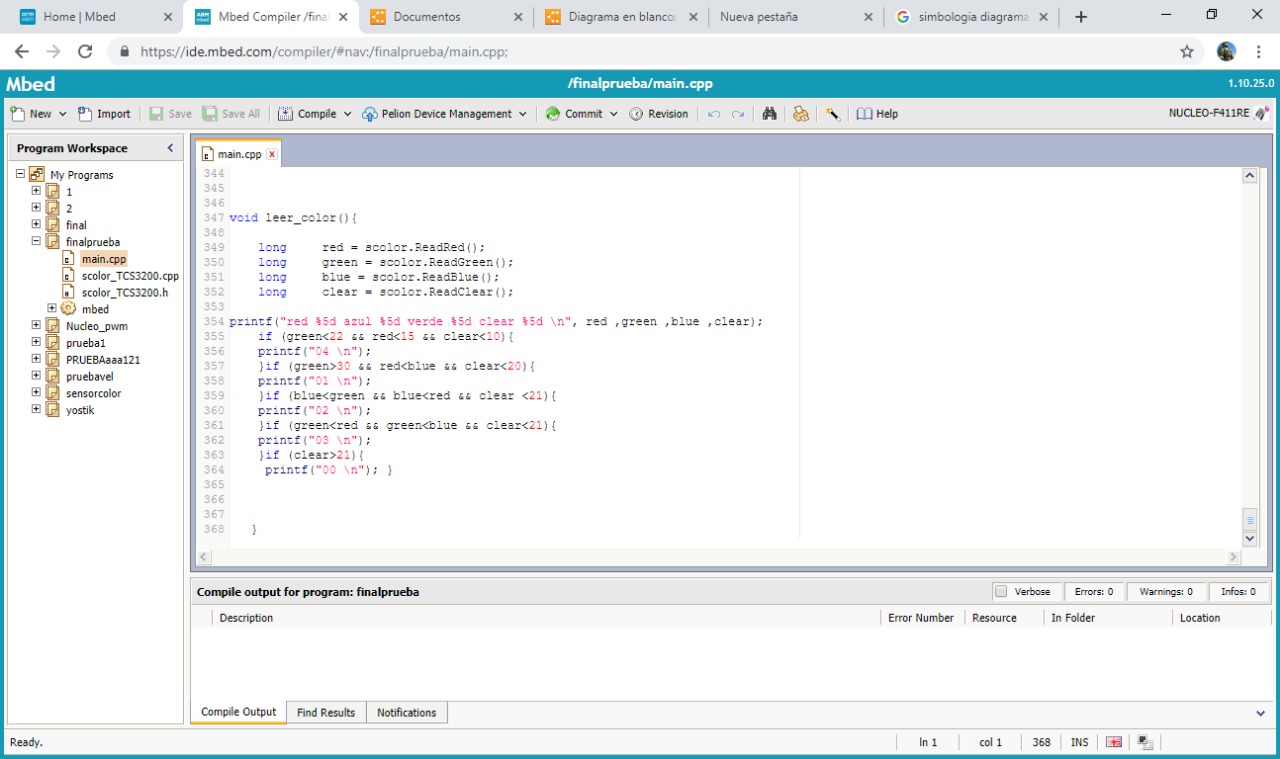Screen dimensions: 1280x759
Task: Open Pelion Device Management dropdown
Action: (x=522, y=114)
